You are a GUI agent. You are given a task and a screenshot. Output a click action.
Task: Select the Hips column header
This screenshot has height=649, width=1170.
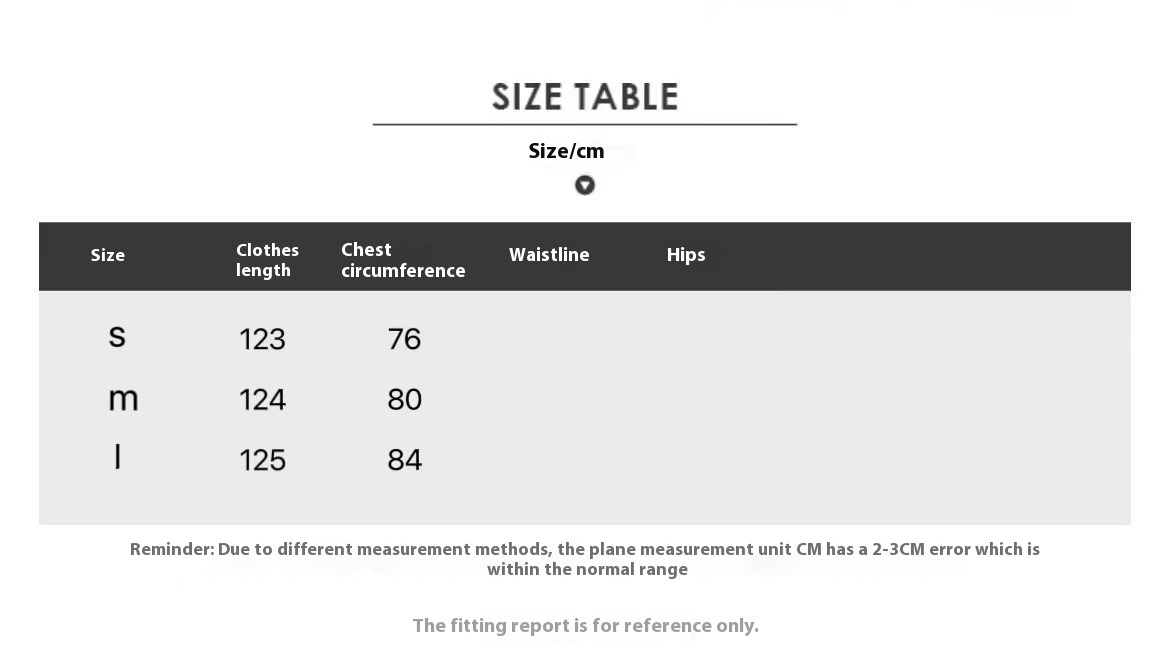click(686, 255)
